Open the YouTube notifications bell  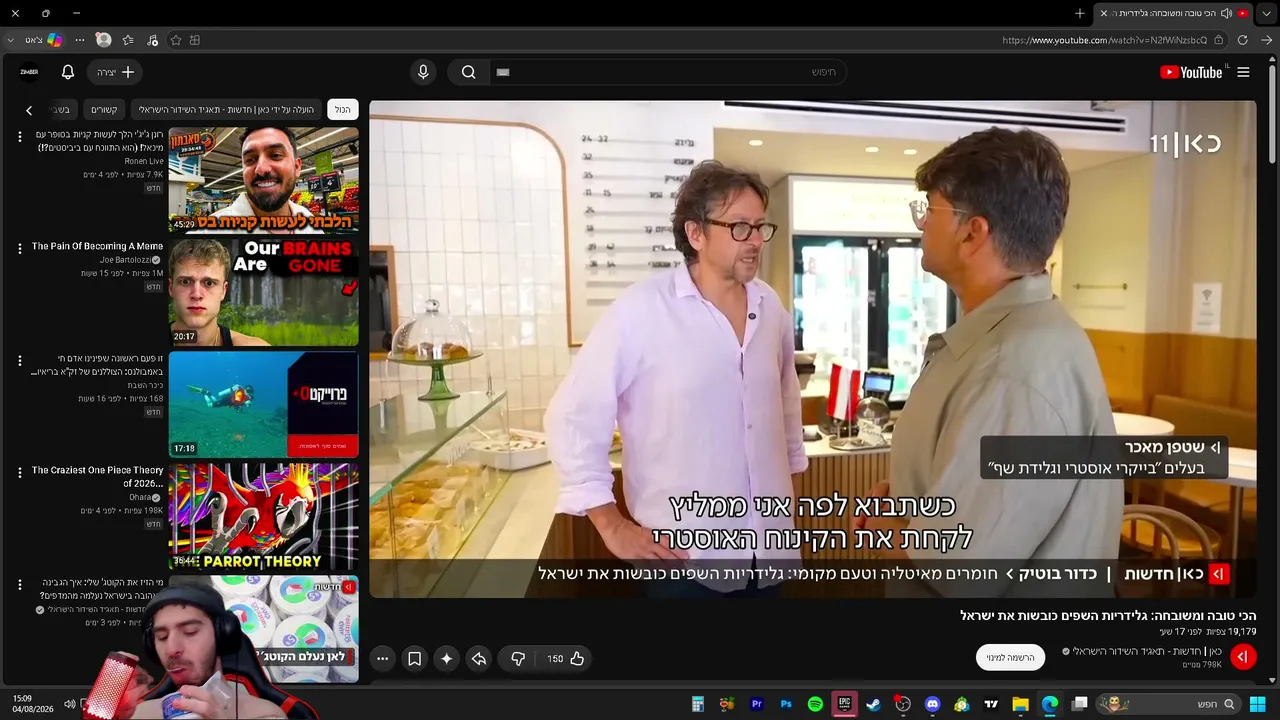(x=68, y=72)
